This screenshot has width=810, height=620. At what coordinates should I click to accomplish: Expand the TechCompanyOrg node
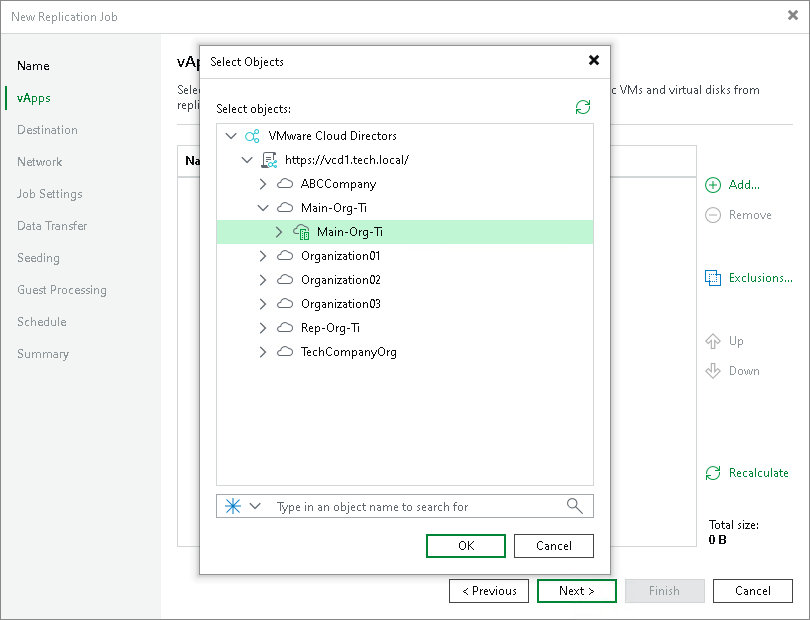click(262, 352)
